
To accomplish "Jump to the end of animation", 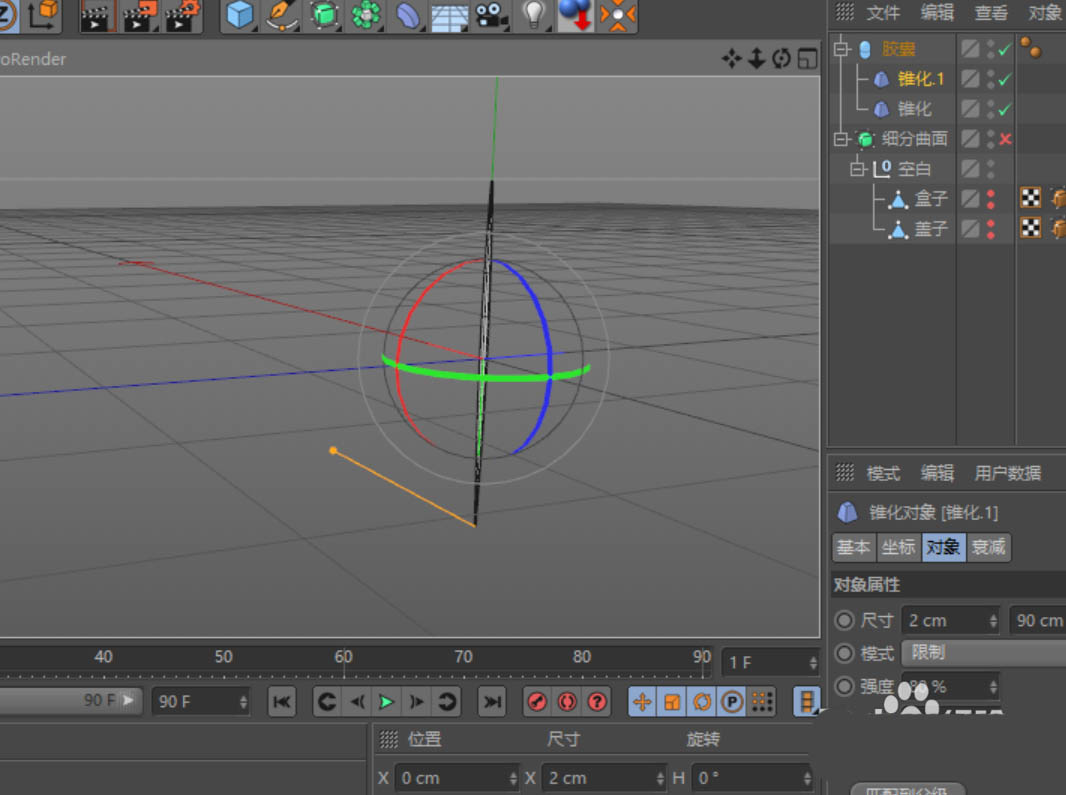I will pos(491,702).
